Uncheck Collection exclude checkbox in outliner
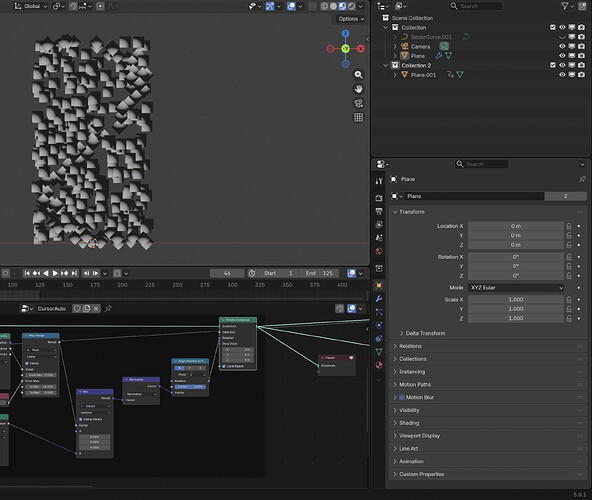This screenshot has height=500, width=592. [552, 28]
